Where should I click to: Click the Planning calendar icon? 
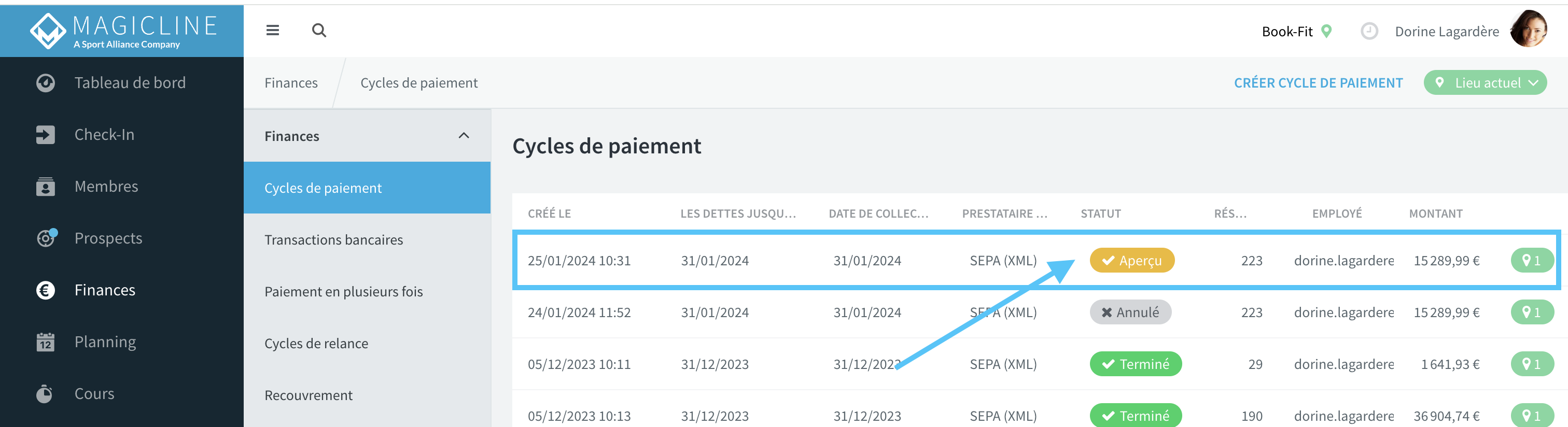46,342
